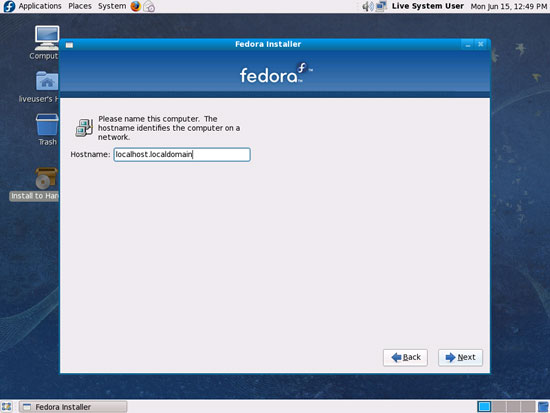Click the Fedora Installer taskbar button
This screenshot has height=413, width=550.
pos(73,407)
